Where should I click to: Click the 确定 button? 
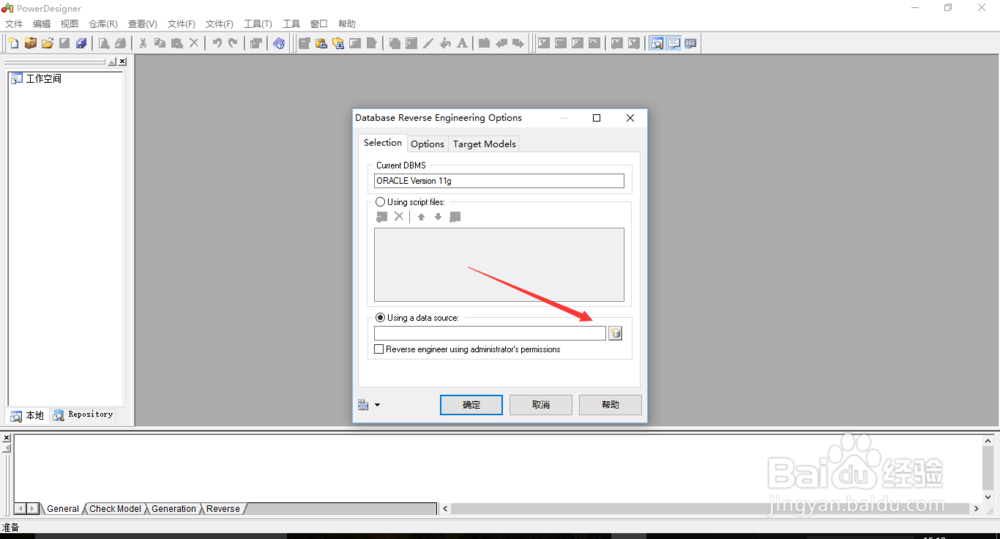click(x=471, y=404)
